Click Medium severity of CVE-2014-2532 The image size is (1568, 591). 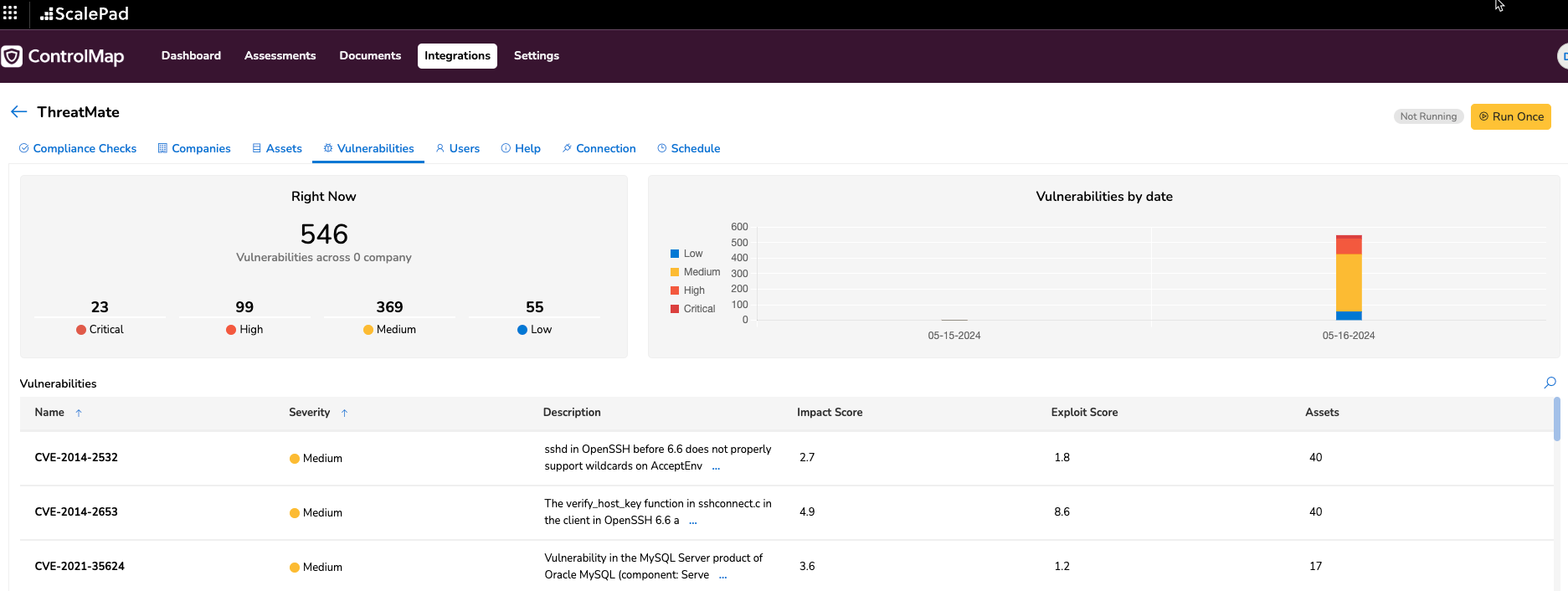[316, 459]
